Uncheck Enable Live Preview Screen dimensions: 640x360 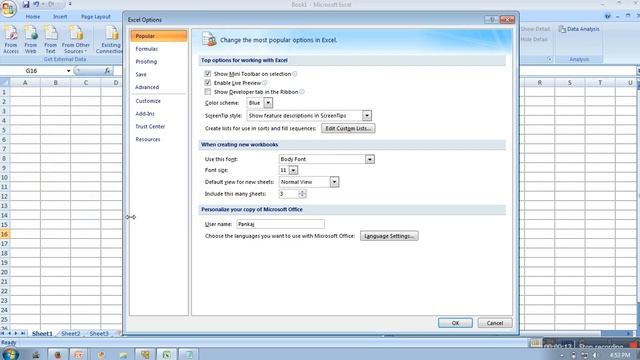(208, 83)
